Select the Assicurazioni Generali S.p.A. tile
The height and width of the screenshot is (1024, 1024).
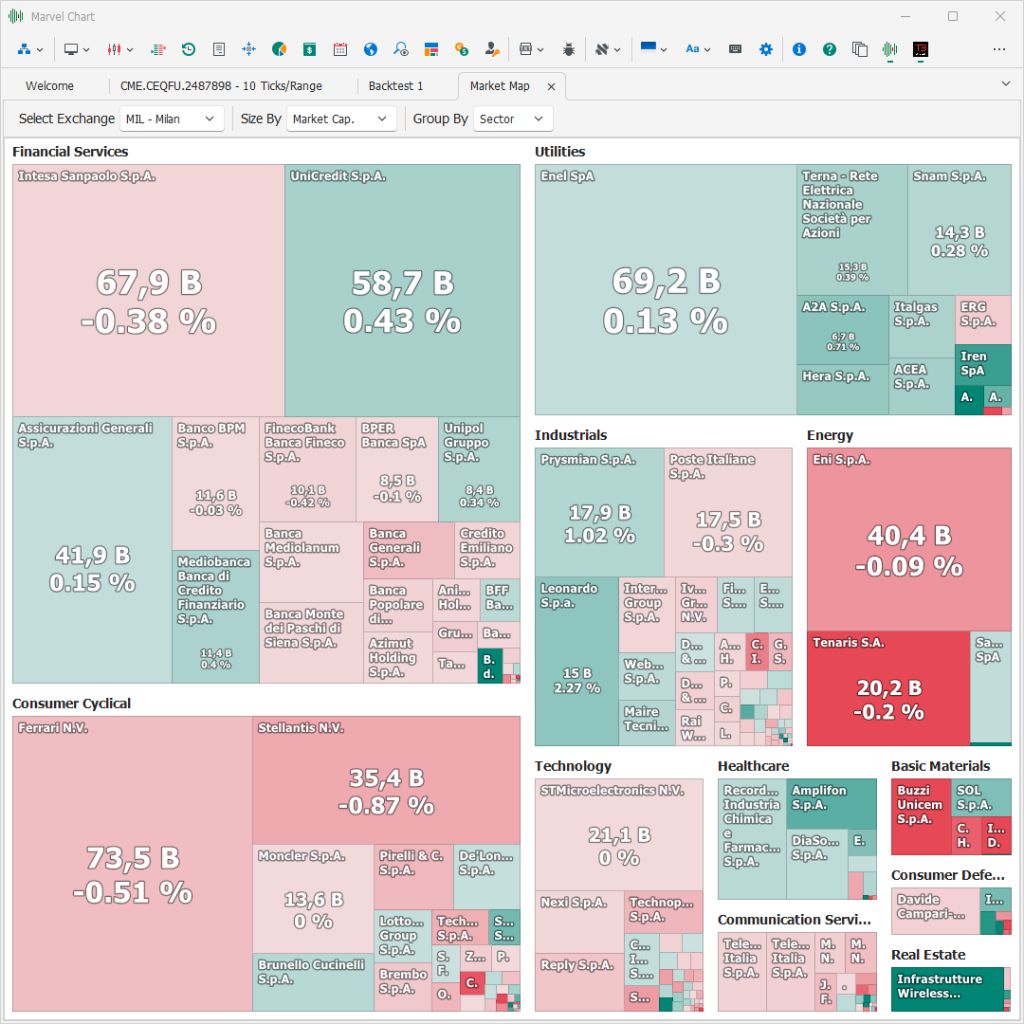(x=92, y=550)
